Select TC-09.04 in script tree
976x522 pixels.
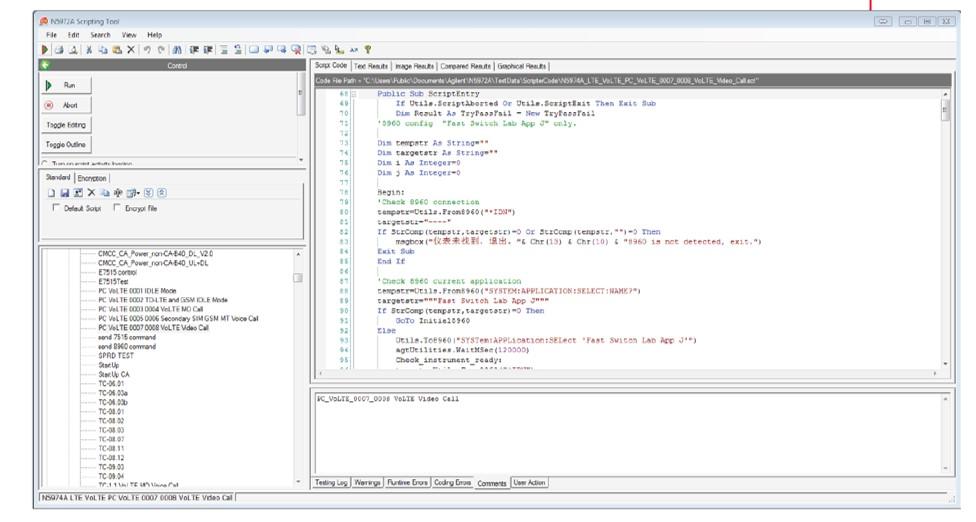(111, 477)
